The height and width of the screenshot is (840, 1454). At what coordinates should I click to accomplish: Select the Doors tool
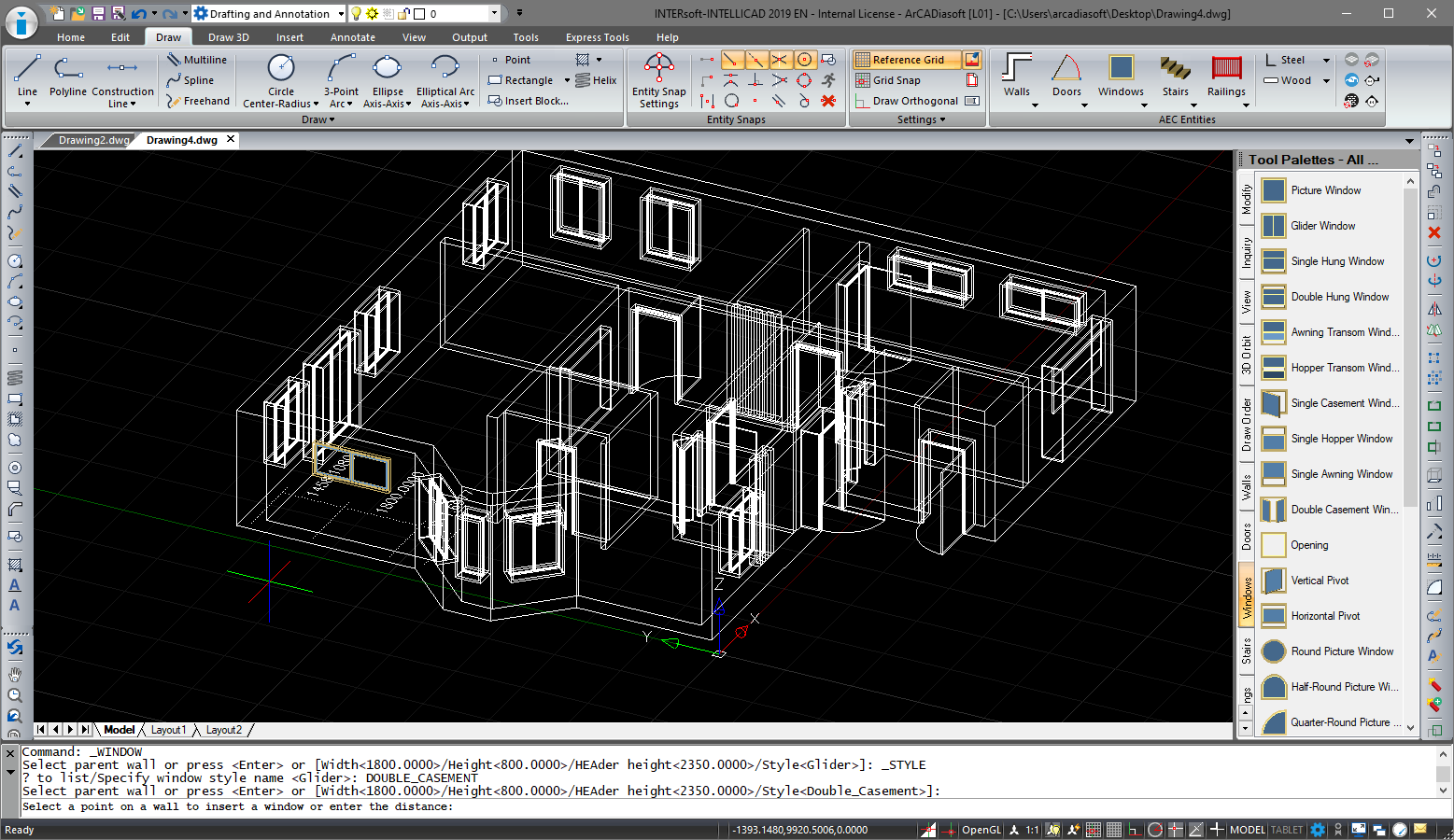pos(1066,78)
